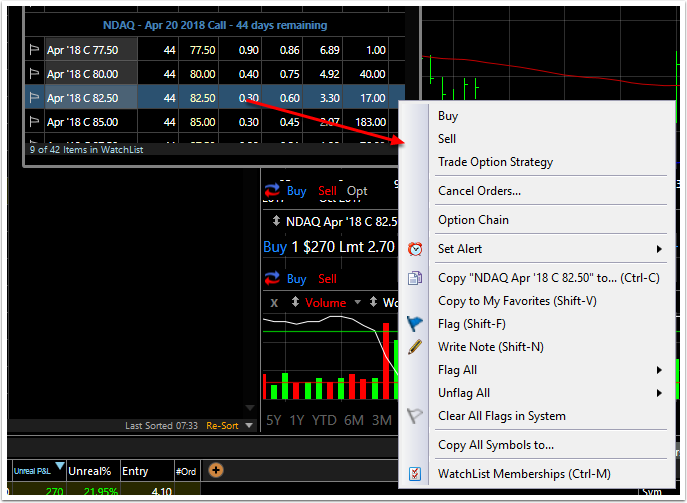Click the Opt button

[x=357, y=191]
